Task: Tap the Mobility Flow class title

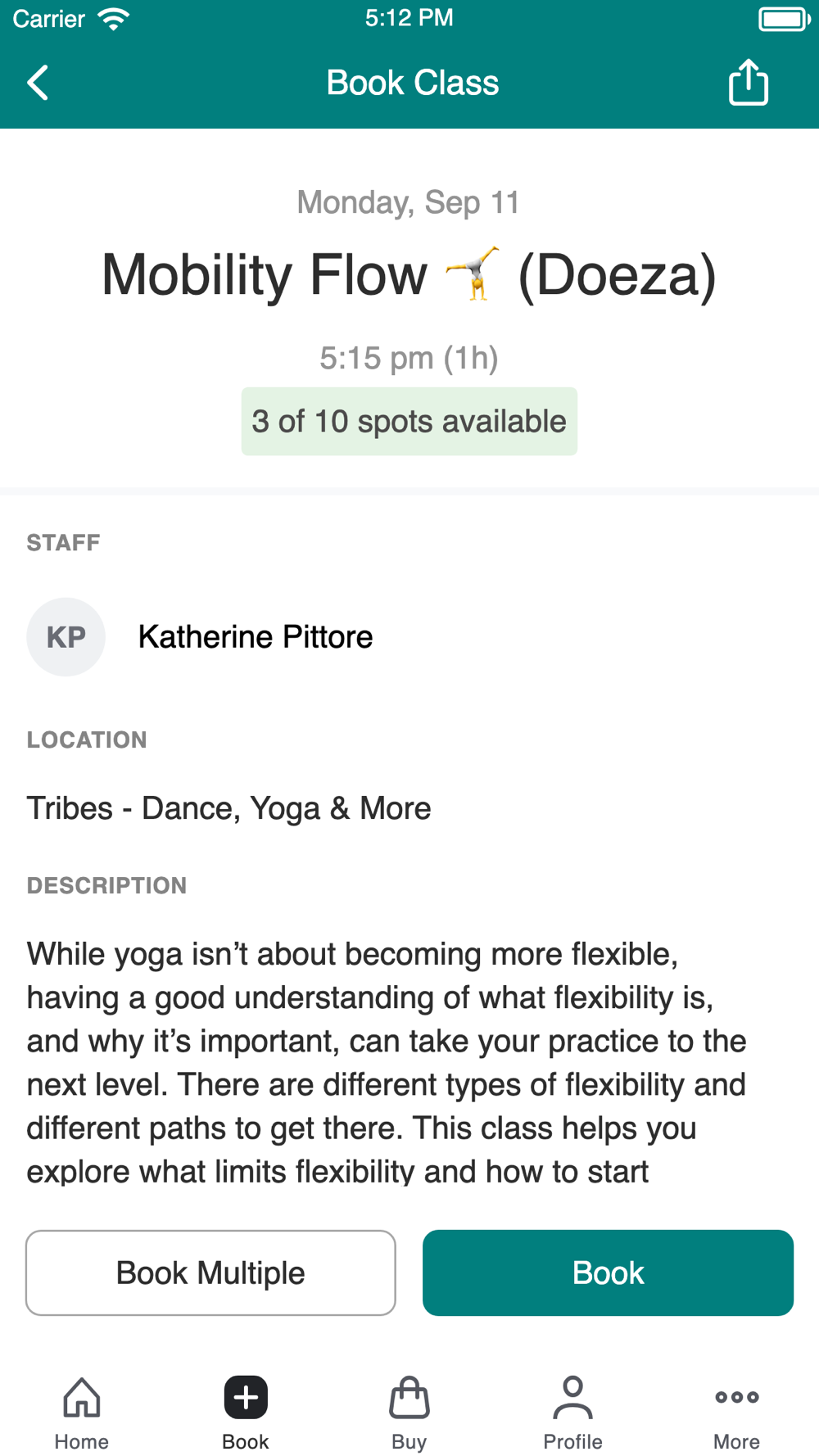Action: (265, 274)
